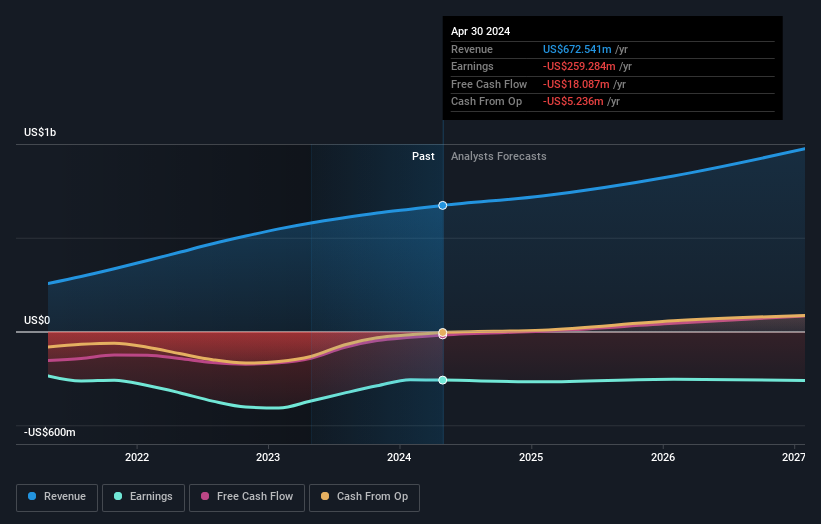Click the 2025 axis label

[531, 458]
